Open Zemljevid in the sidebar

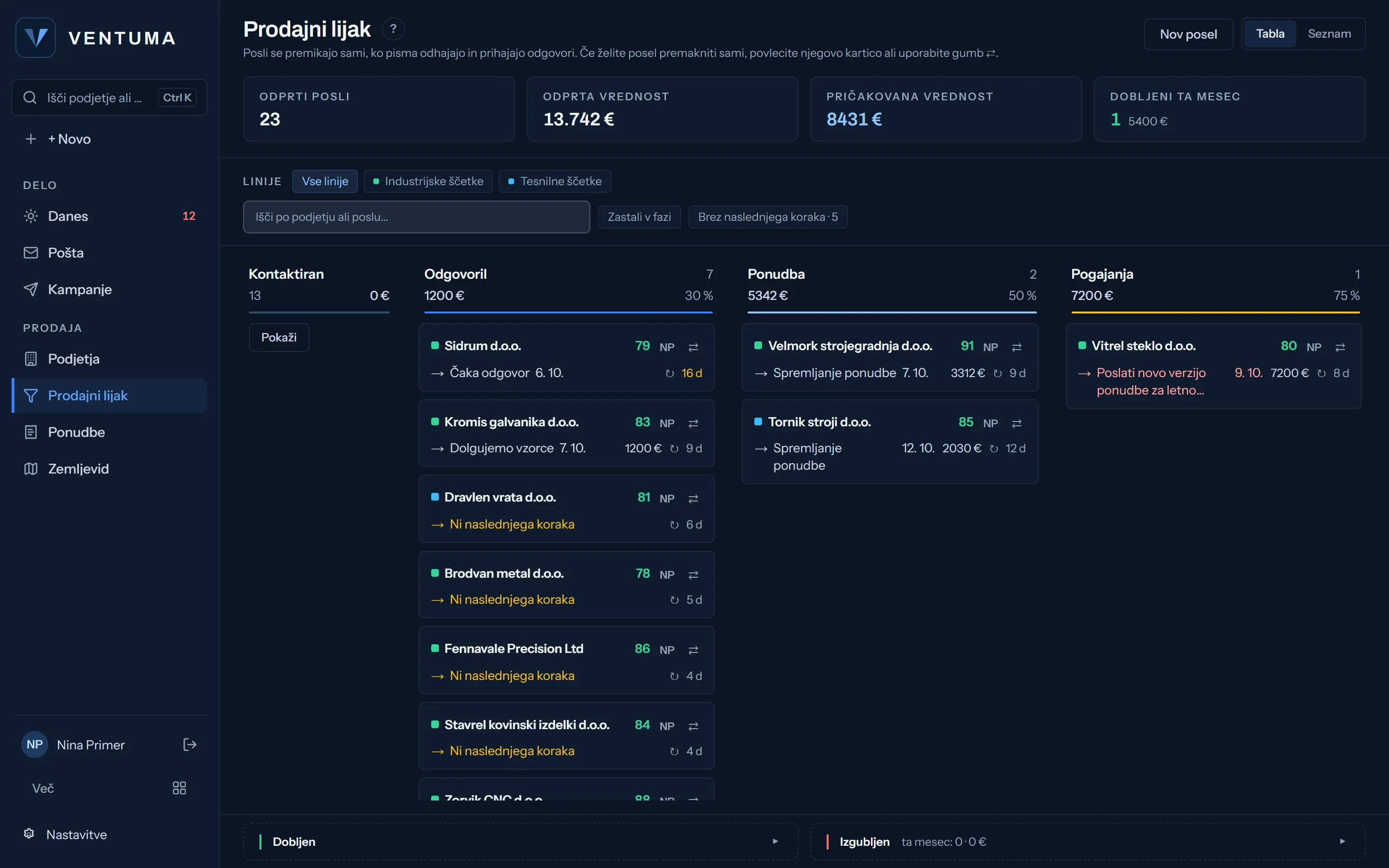click(109, 469)
